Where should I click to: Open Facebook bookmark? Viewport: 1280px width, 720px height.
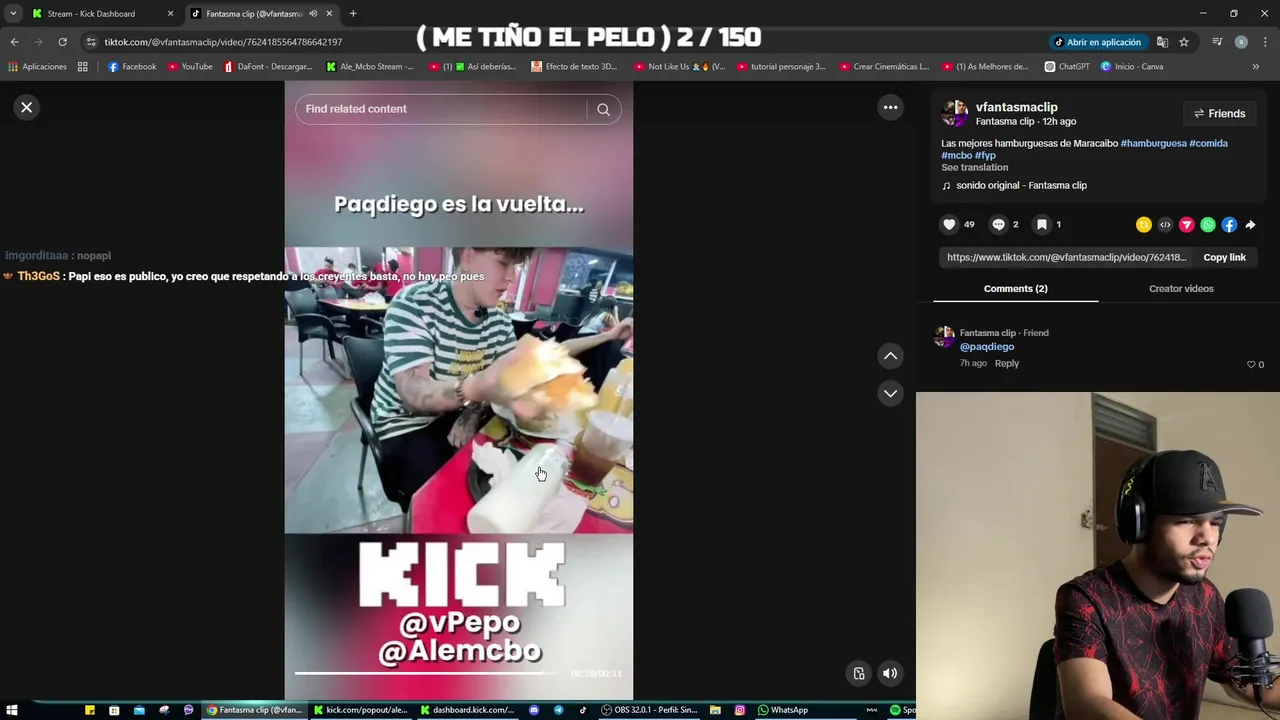[x=132, y=67]
